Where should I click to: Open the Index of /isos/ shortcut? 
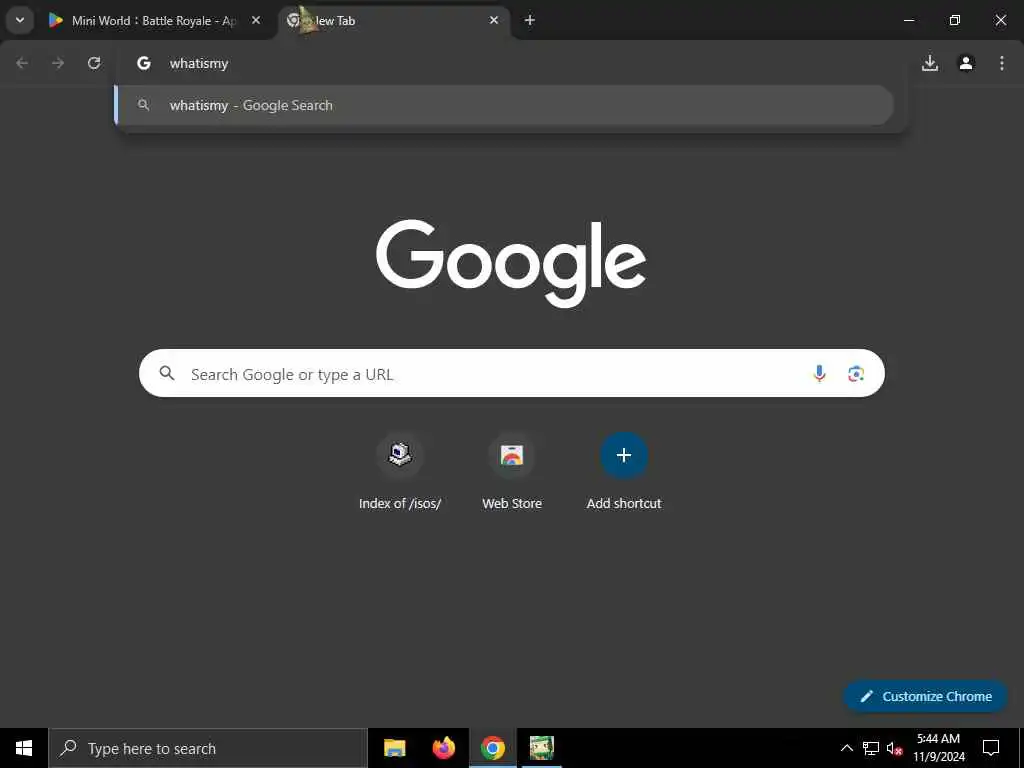400,472
